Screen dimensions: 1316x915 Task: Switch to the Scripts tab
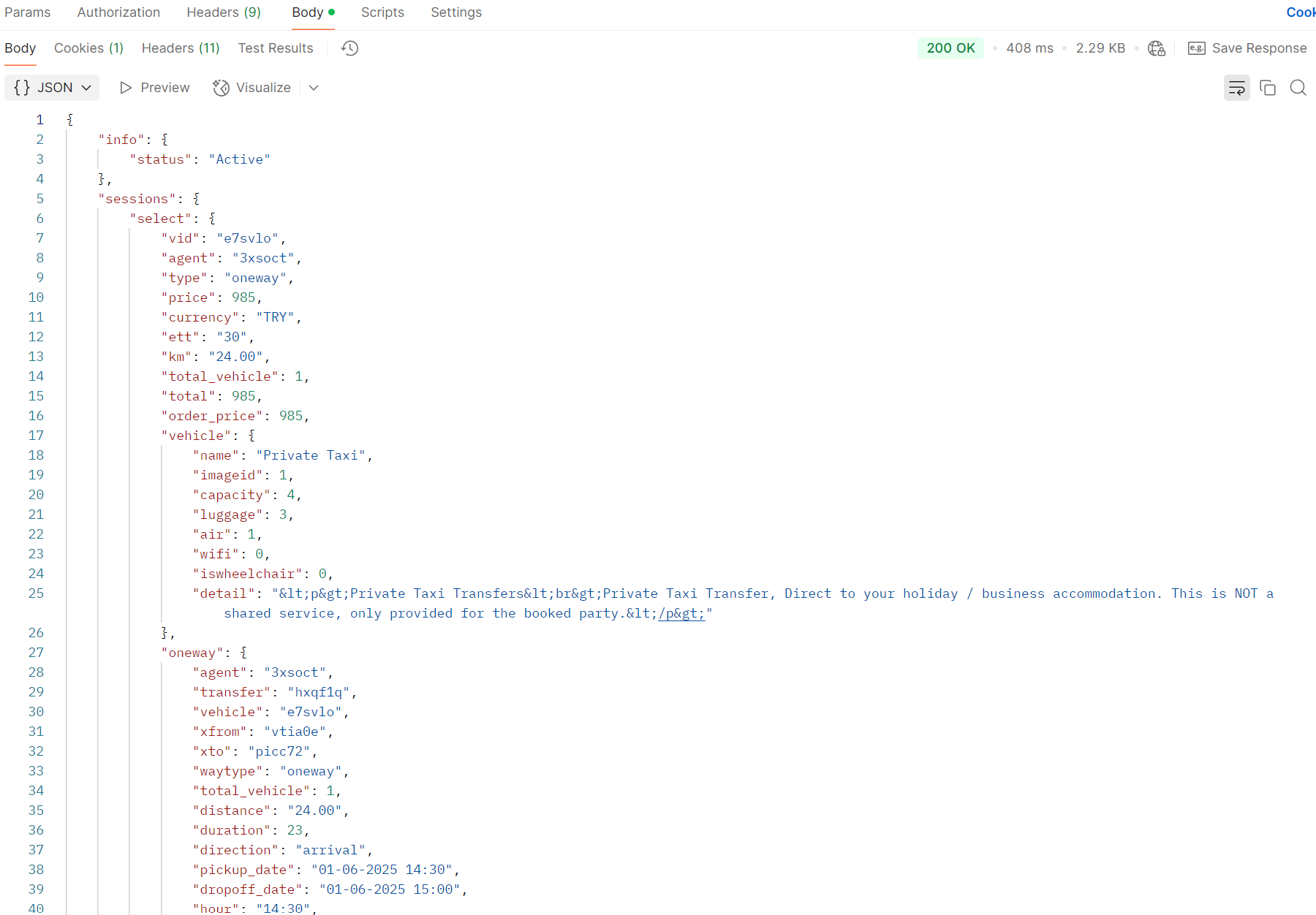(382, 12)
